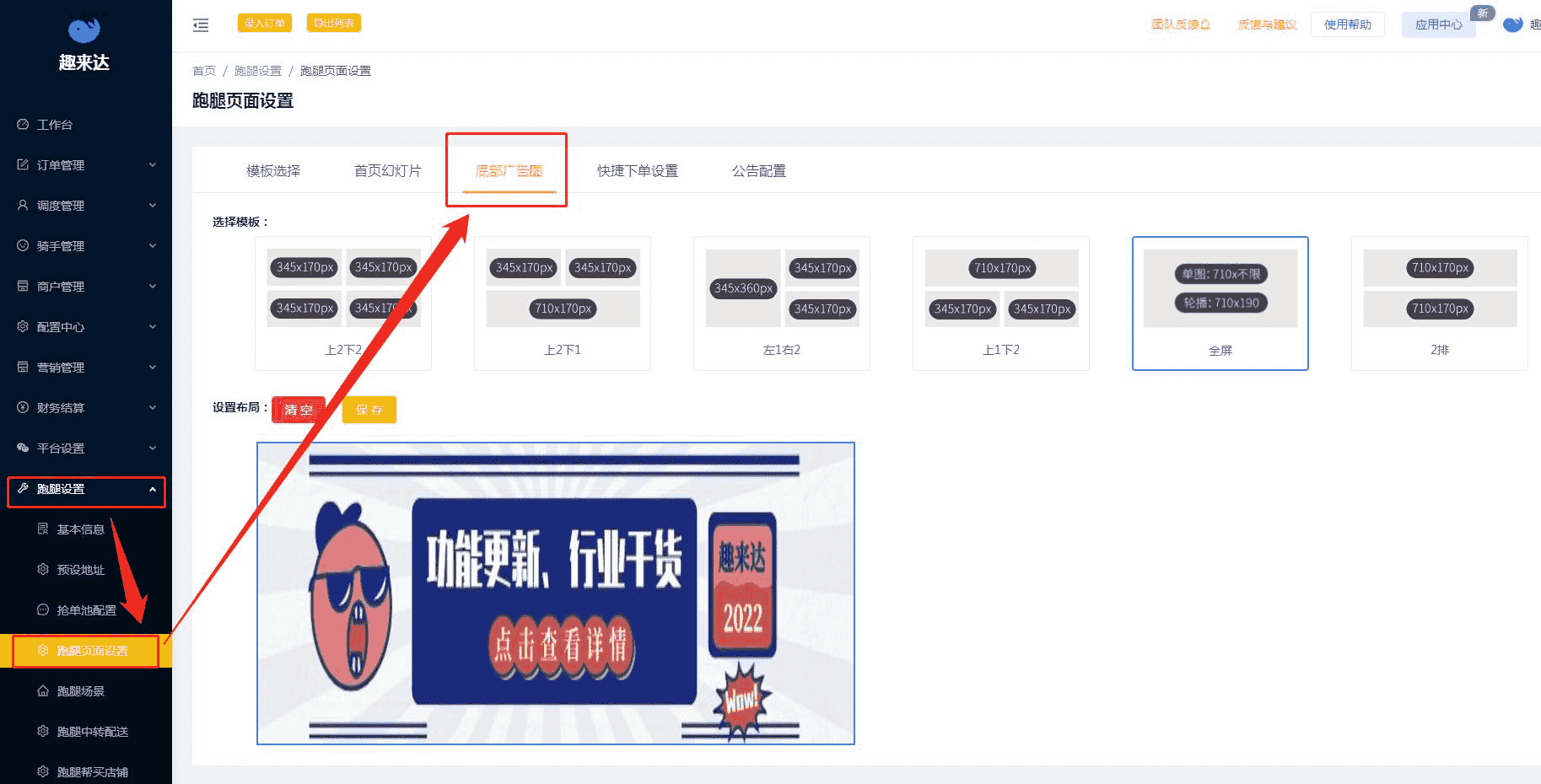
Task: Expand the 配置中心 submenu chevron
Action: pos(153,326)
